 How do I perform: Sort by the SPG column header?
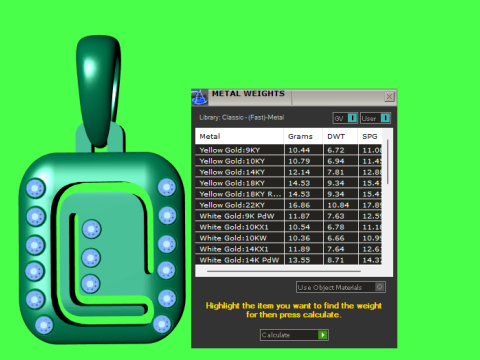pos(370,136)
